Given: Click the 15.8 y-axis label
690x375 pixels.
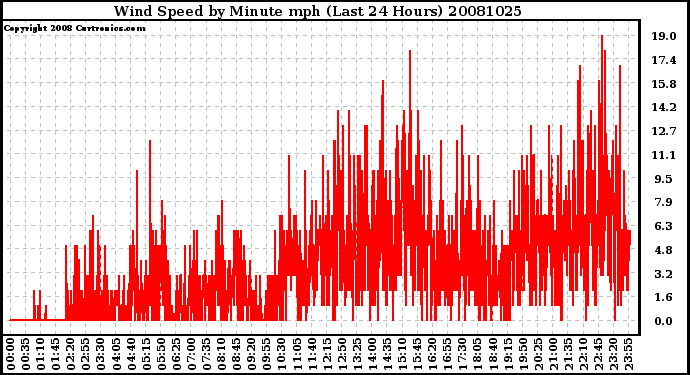Looking at the screenshot, I should (664, 84).
